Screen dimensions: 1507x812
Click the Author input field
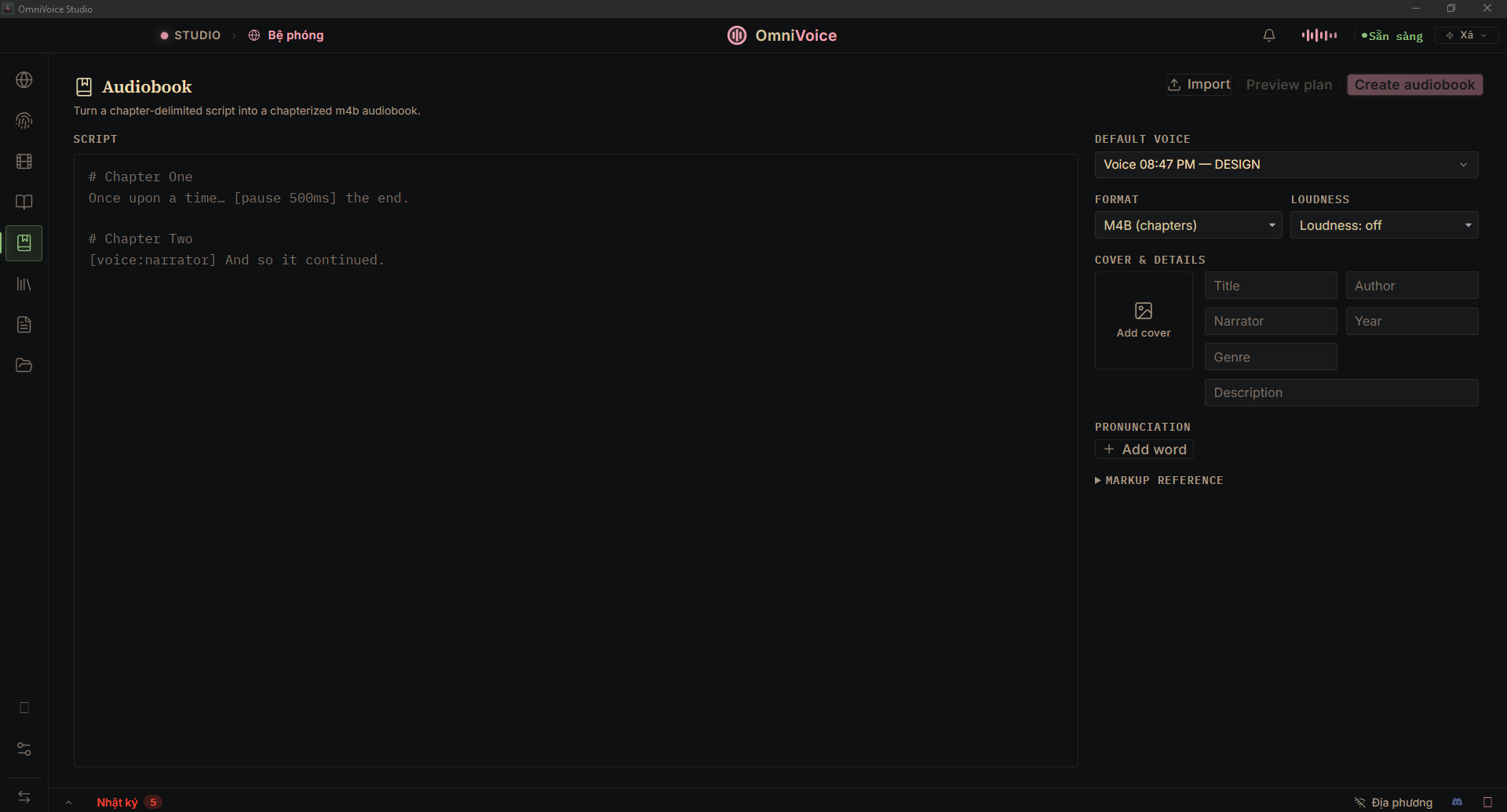[1412, 286]
